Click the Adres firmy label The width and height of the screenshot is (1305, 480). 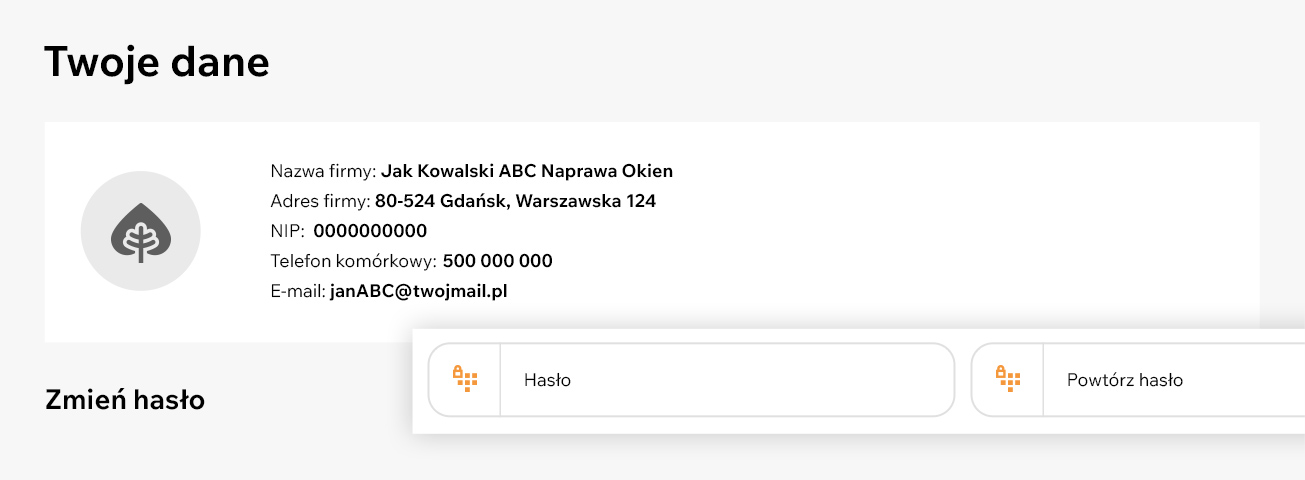[320, 201]
